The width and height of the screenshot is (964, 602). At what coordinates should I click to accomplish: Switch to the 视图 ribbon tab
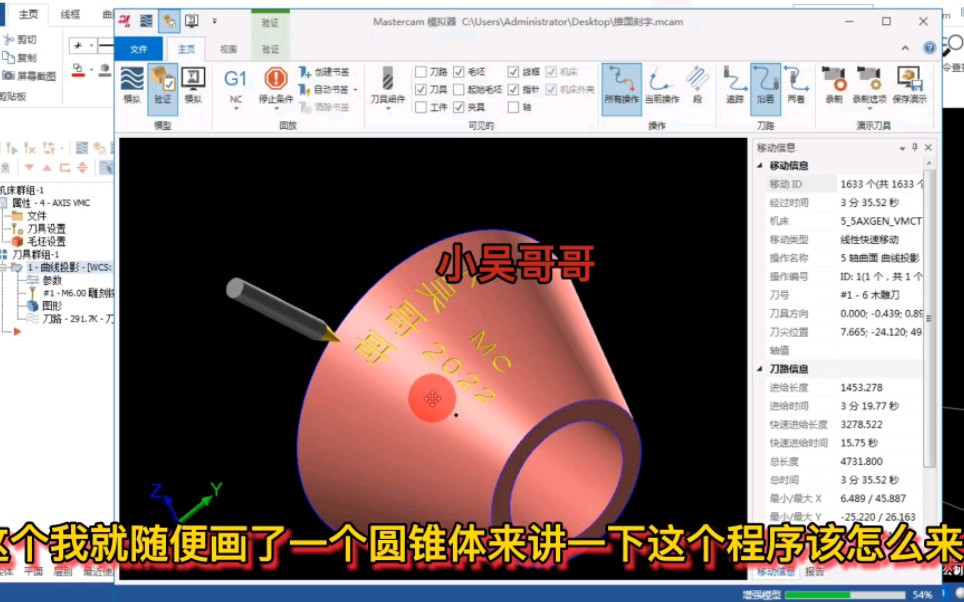coord(227,48)
